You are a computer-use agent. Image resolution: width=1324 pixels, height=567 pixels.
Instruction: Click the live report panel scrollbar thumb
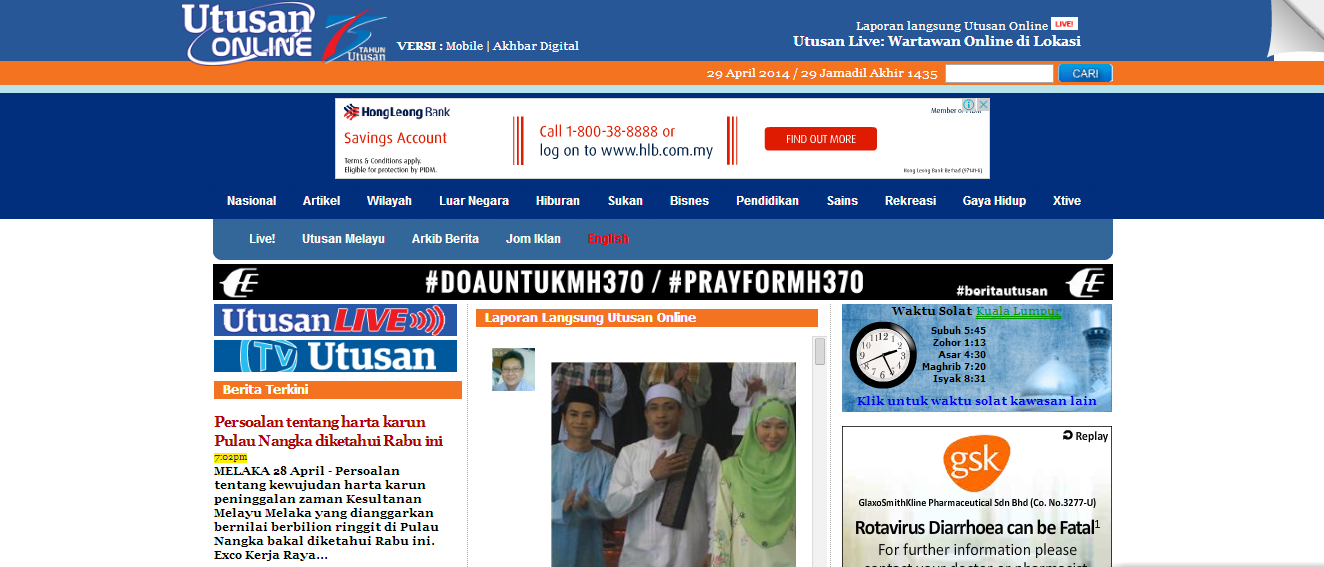pyautogui.click(x=820, y=351)
